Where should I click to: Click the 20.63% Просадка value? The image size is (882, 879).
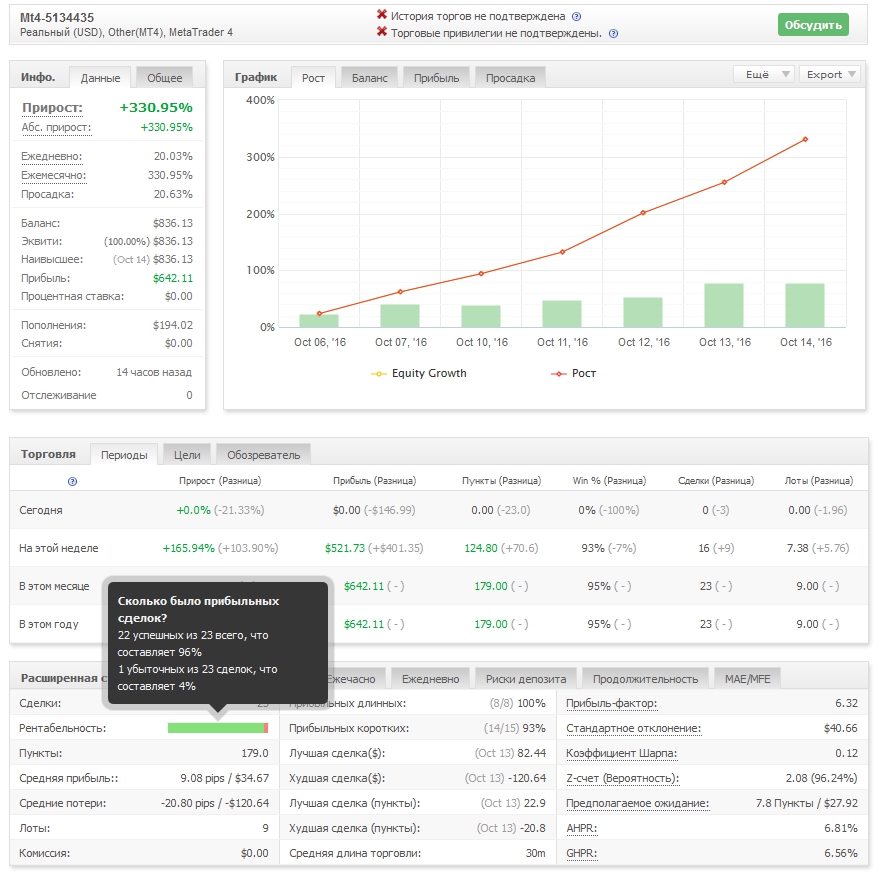coord(173,195)
